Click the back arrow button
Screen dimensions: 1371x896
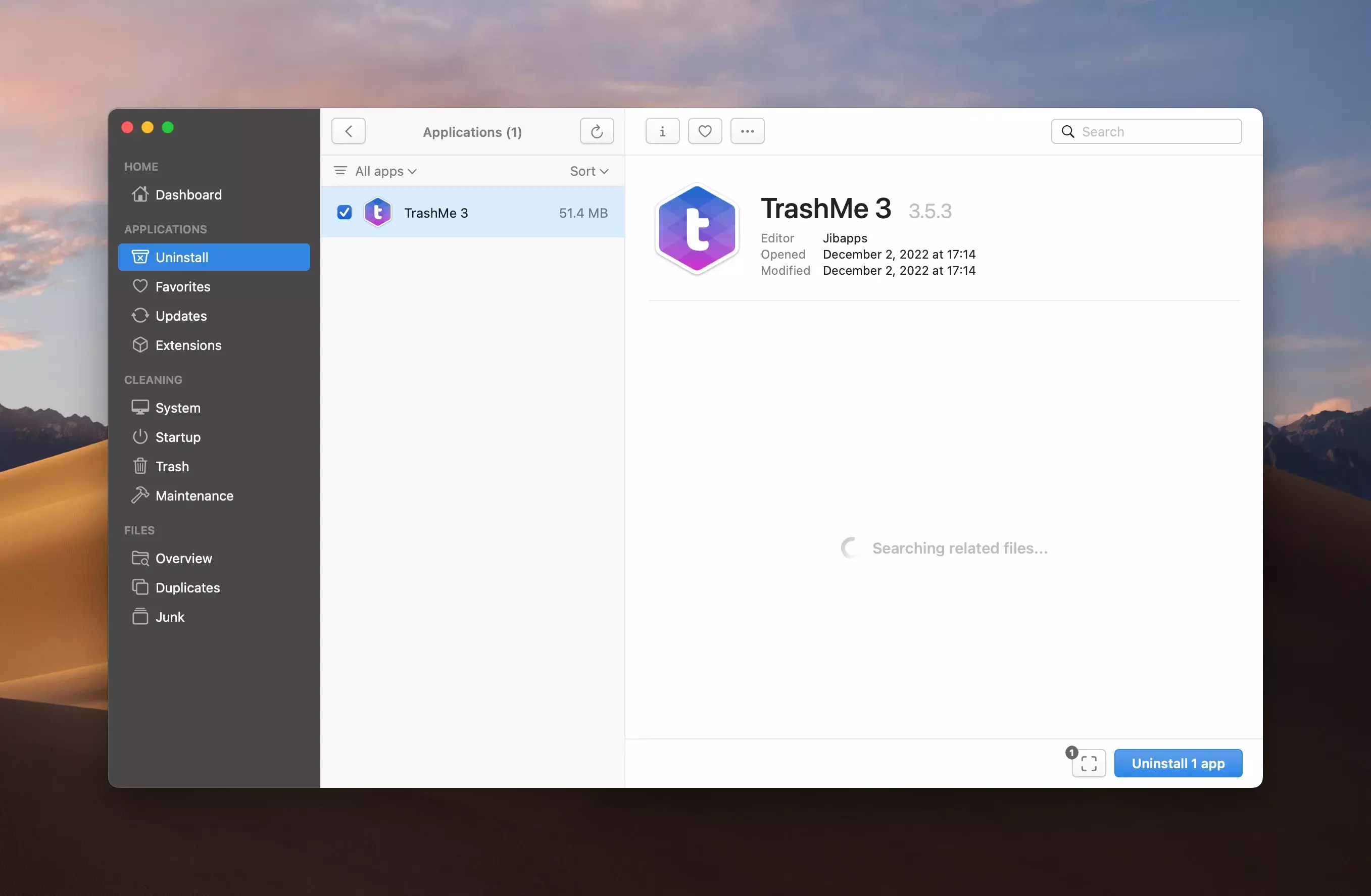click(349, 131)
